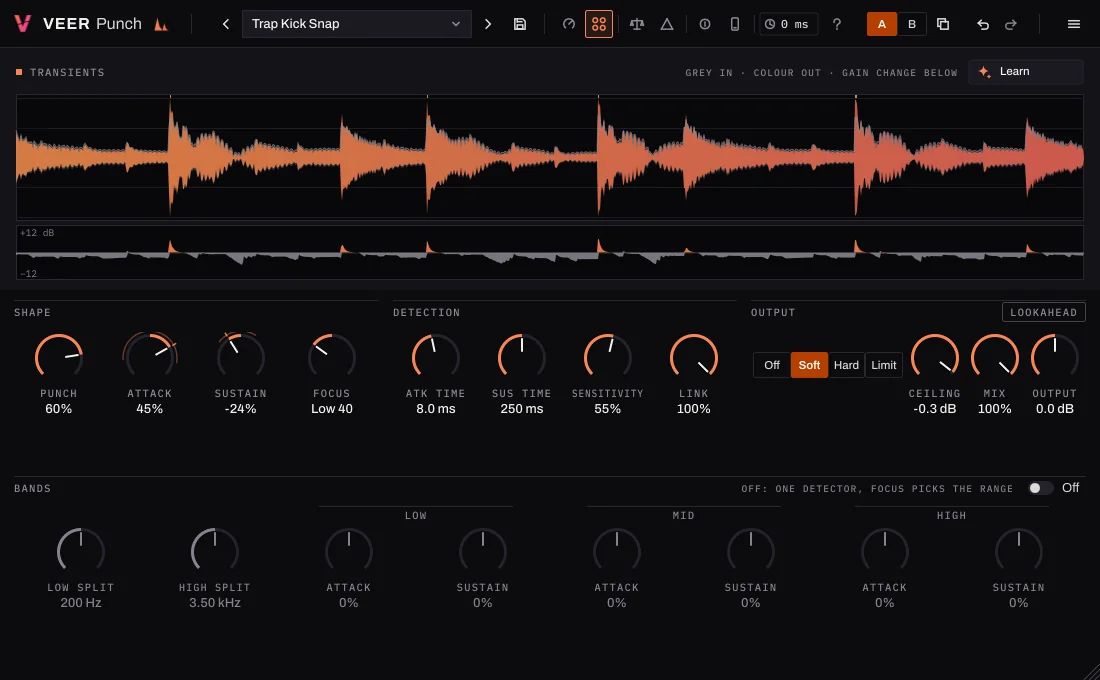Click the gauge meter icon in toolbar
The image size is (1100, 680).
point(569,24)
